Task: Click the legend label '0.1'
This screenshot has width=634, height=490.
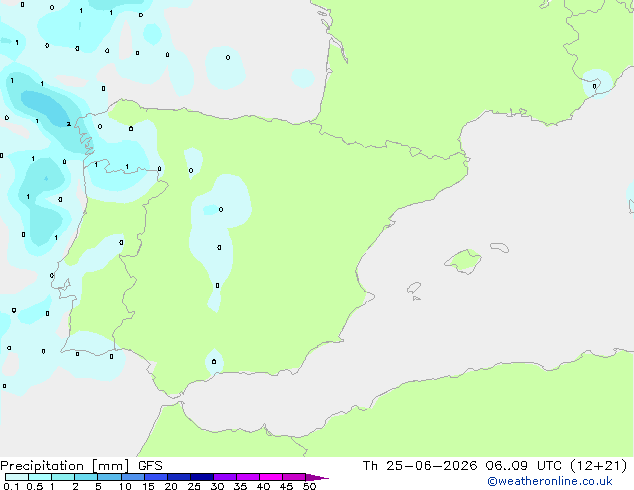Action: coord(11,486)
